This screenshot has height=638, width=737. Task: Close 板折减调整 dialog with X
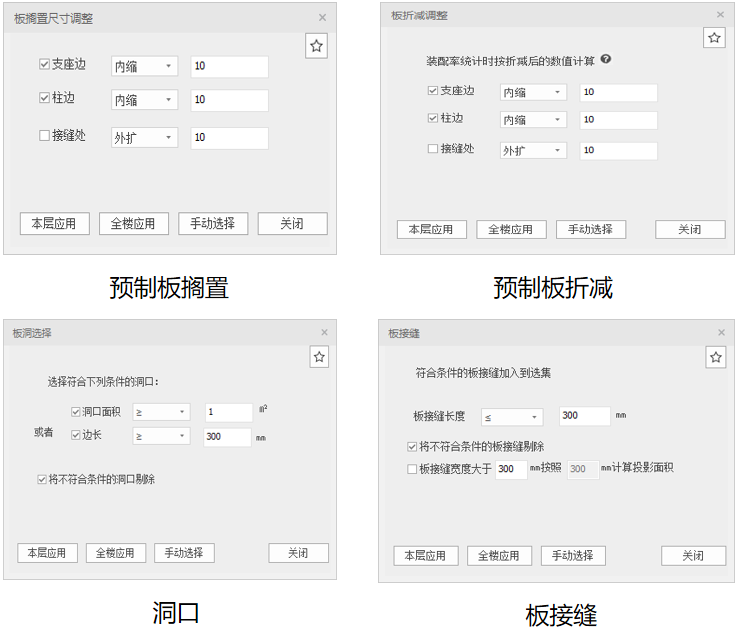(x=720, y=15)
